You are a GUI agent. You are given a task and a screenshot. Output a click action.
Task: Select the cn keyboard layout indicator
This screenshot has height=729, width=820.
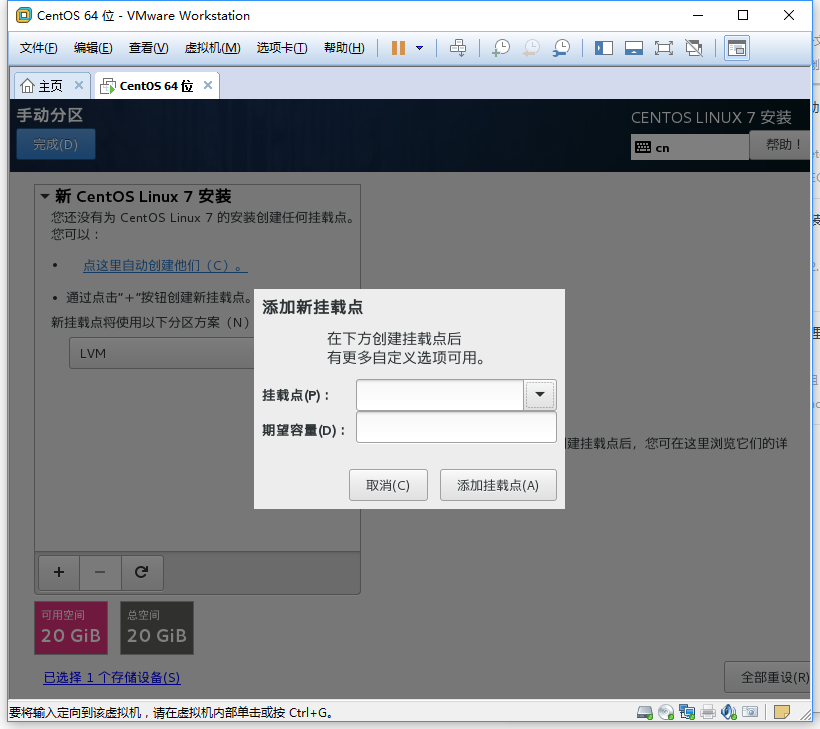(x=689, y=147)
